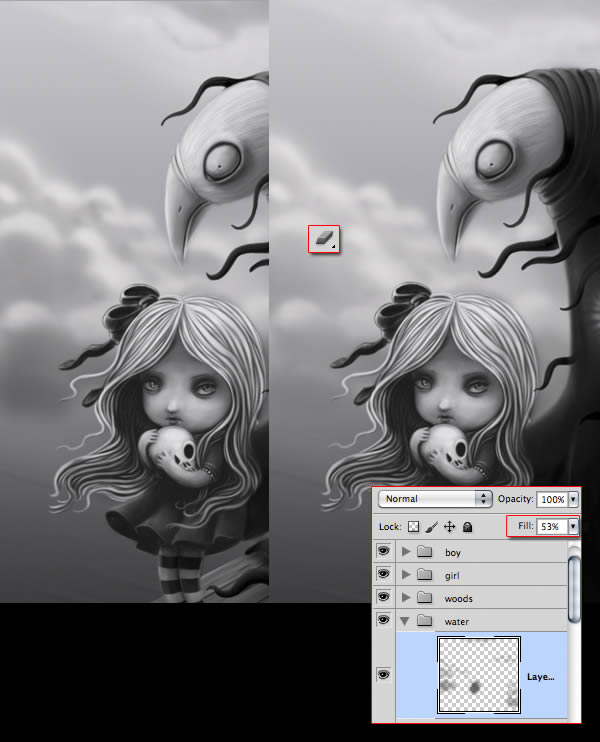
Task: Select the boy folder icon
Action: click(425, 551)
